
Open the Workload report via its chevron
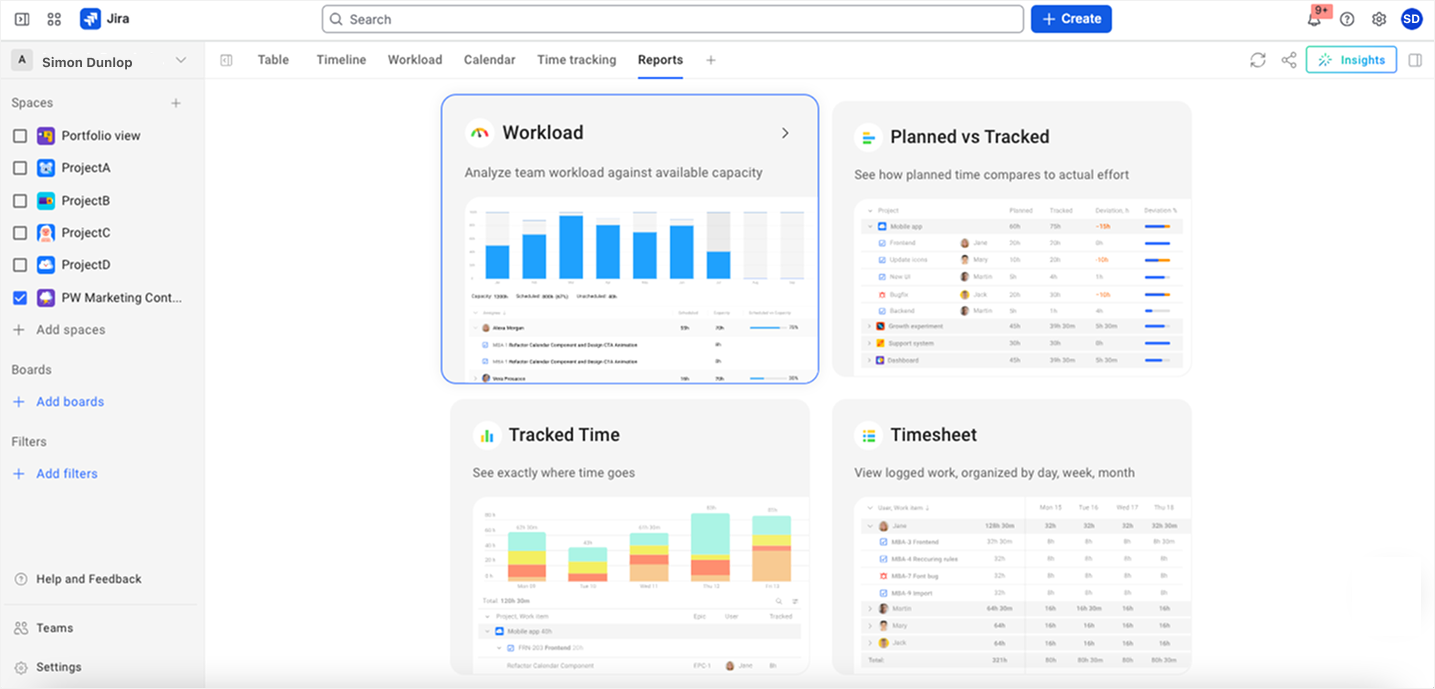coord(785,133)
